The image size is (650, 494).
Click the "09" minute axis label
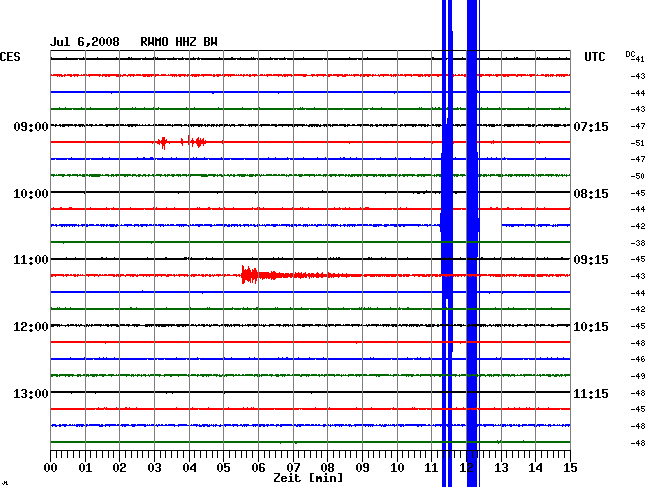(362, 468)
